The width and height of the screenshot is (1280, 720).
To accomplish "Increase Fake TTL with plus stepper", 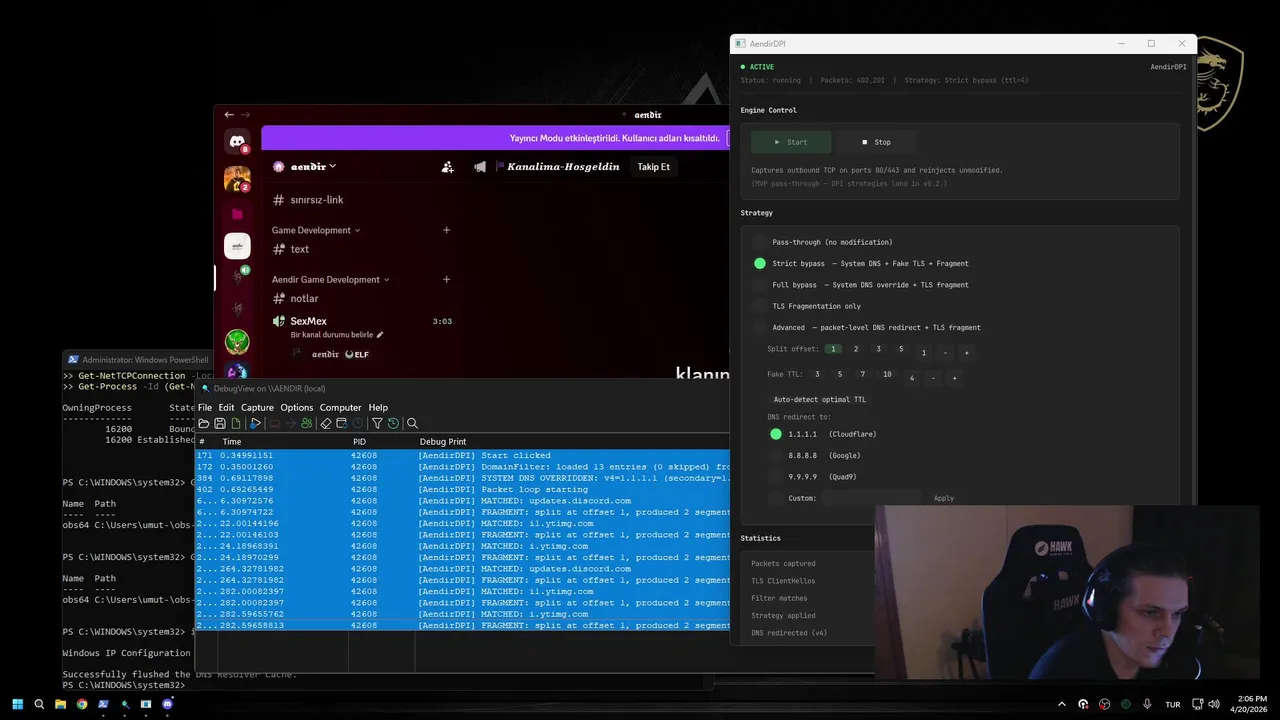I will 954,377.
